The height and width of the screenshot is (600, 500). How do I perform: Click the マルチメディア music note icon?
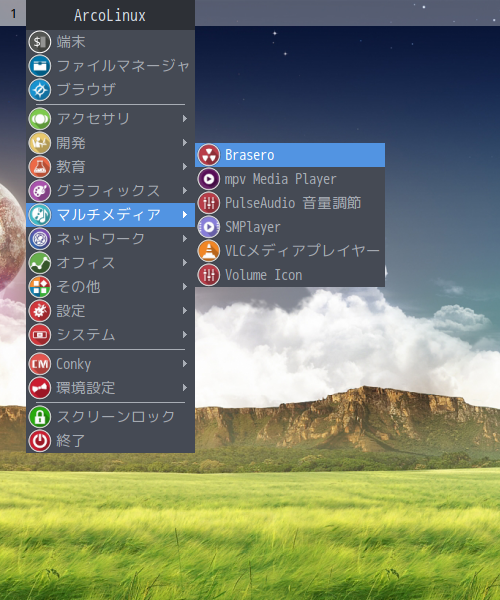coord(40,215)
